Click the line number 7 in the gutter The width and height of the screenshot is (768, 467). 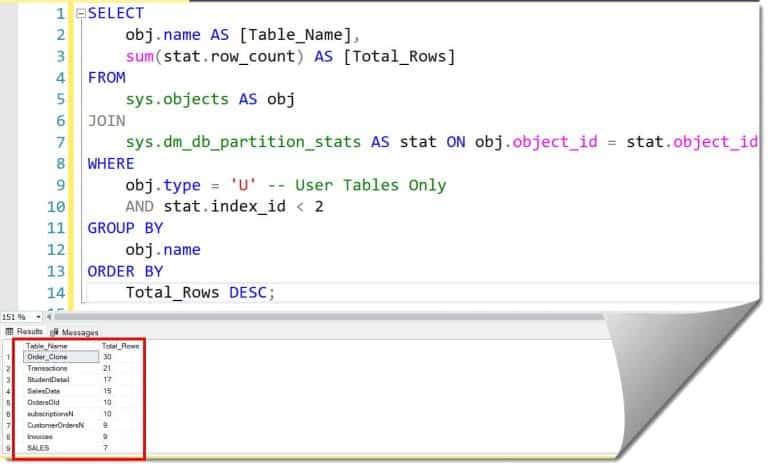(60, 142)
